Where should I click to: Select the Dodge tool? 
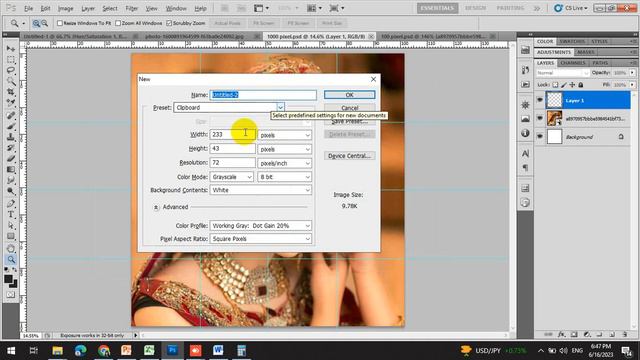click(11, 191)
